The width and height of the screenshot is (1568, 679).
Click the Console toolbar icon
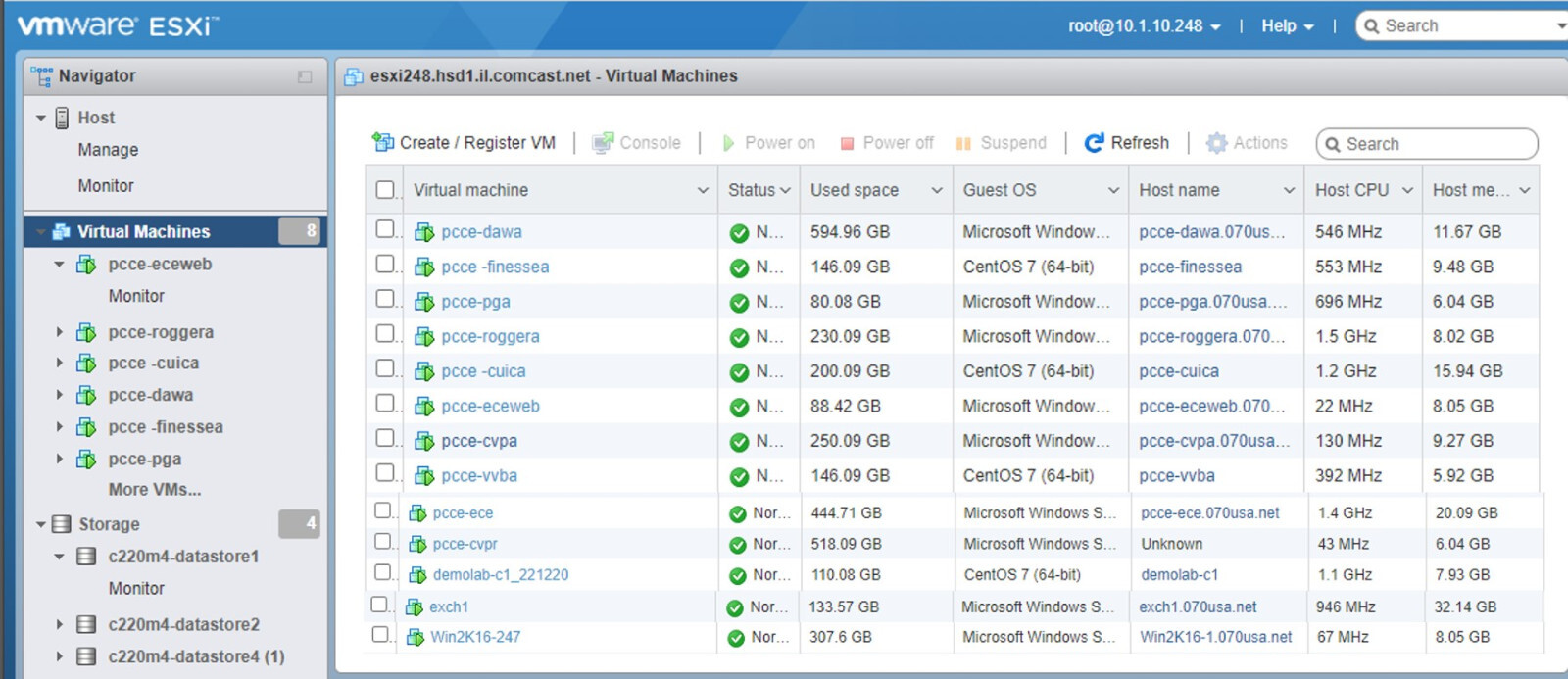[603, 143]
